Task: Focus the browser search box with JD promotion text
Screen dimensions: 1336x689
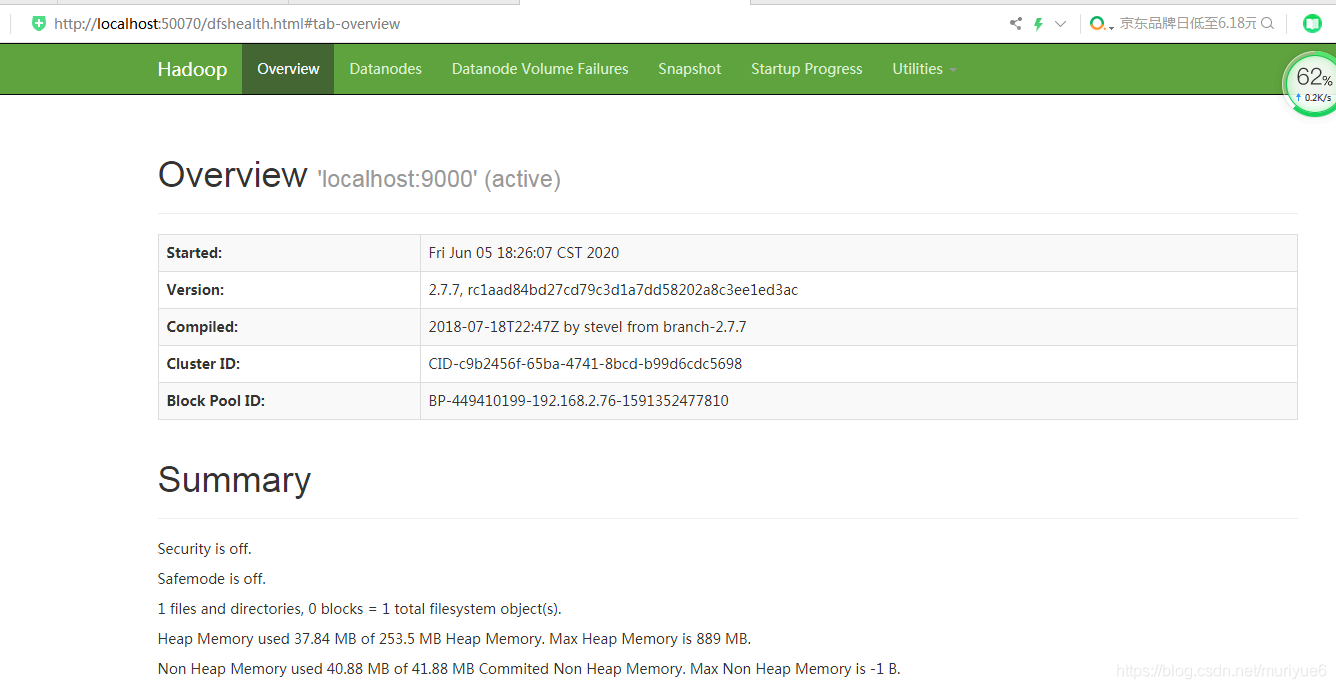Action: pyautogui.click(x=1187, y=23)
